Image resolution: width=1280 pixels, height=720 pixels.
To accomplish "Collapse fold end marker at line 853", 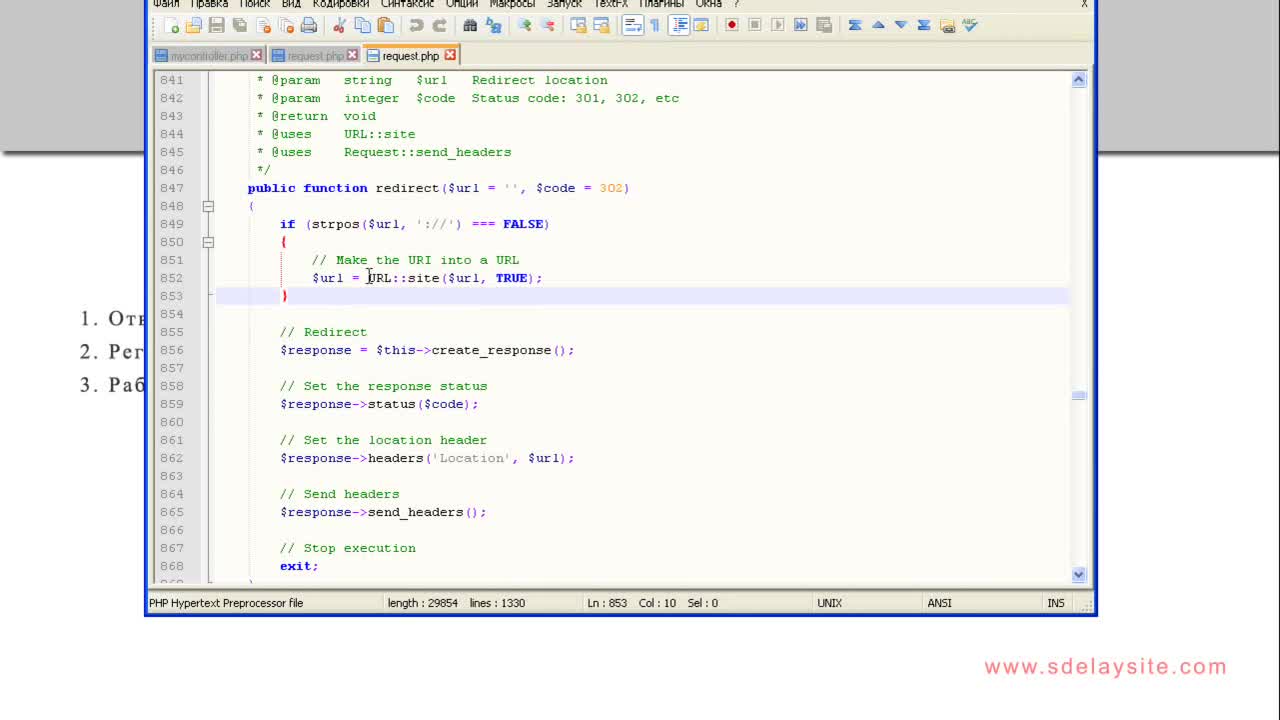I will click(x=208, y=296).
